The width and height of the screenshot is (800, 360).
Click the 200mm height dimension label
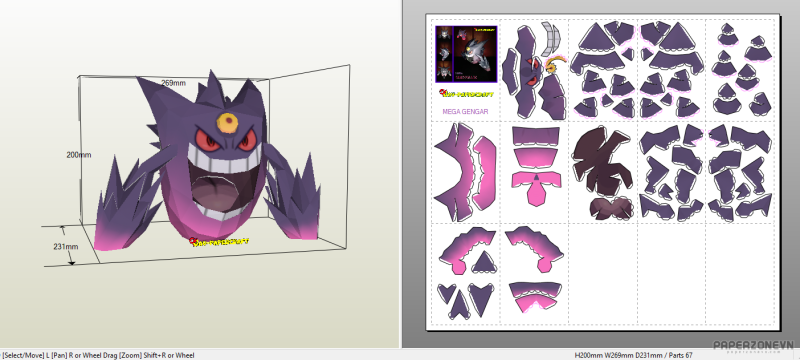point(79,155)
